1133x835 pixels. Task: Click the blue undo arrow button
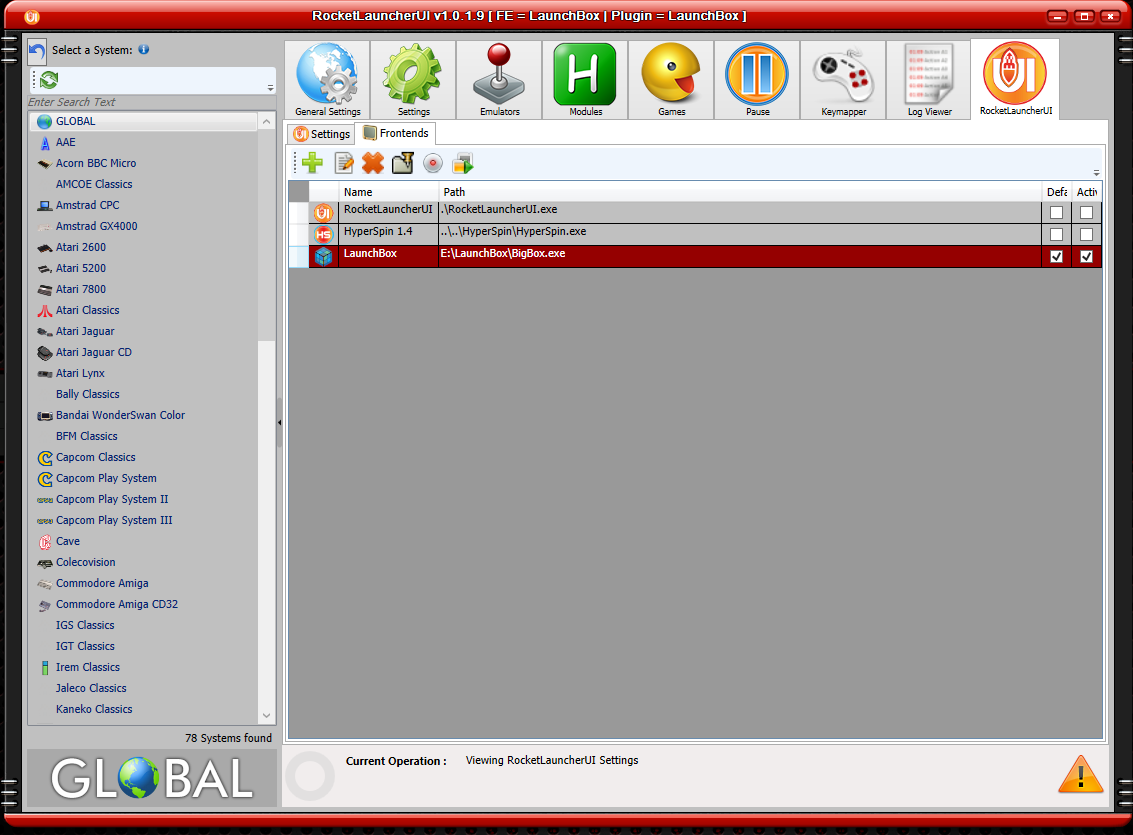(x=37, y=51)
